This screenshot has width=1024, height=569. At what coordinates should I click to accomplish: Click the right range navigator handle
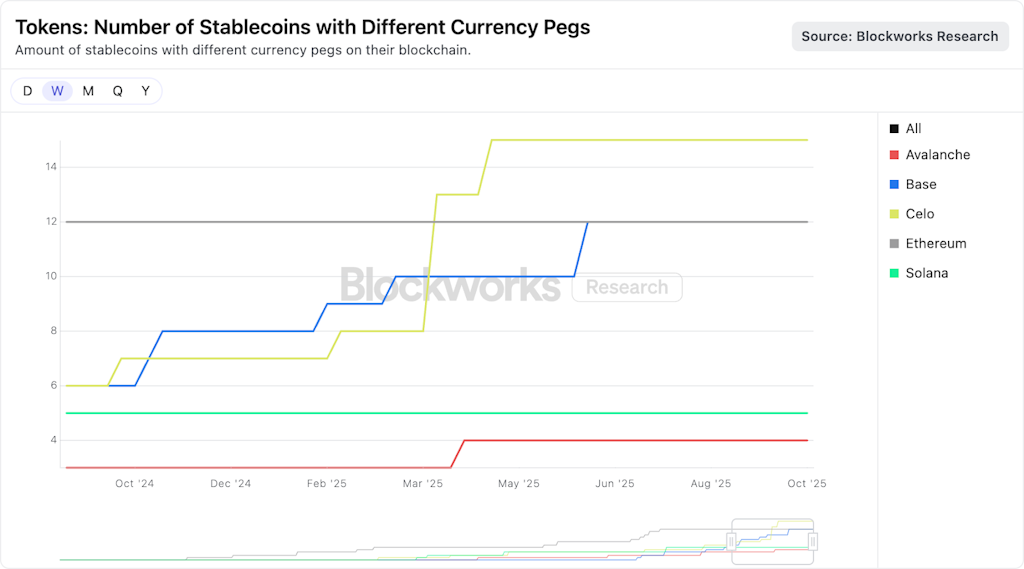click(813, 541)
